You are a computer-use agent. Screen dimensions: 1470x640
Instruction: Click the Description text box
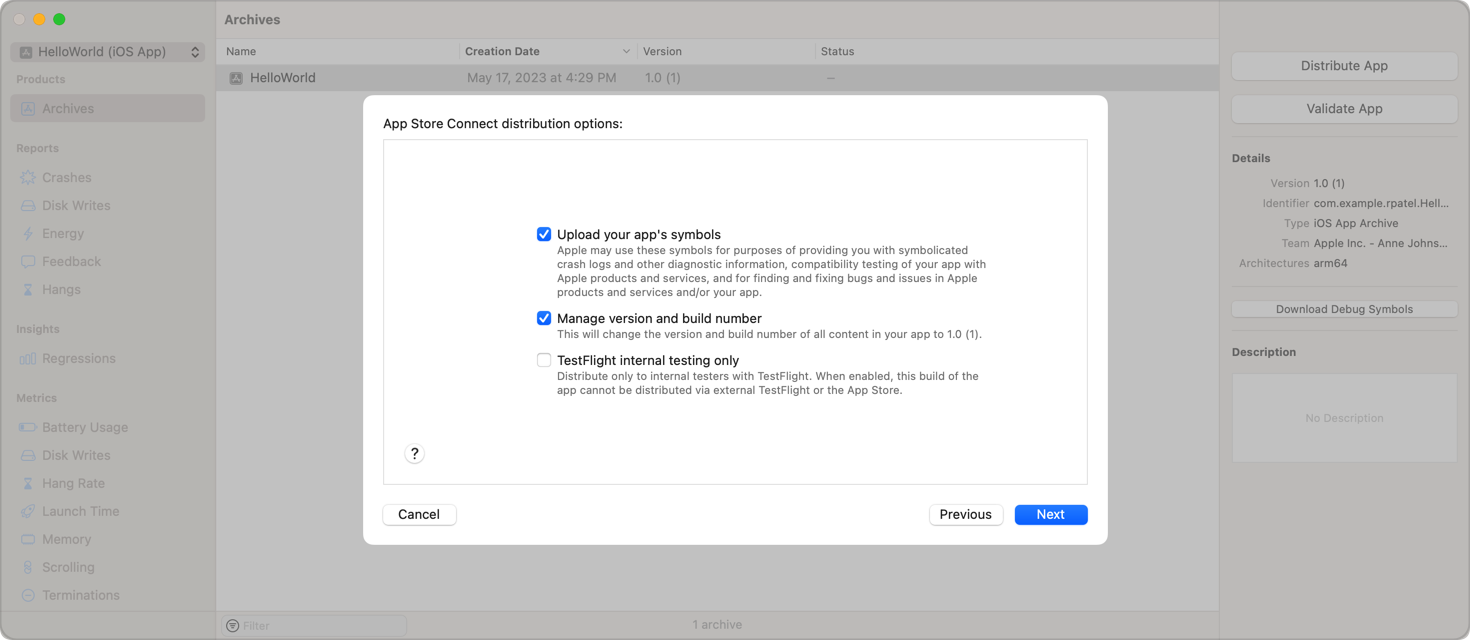(1344, 418)
